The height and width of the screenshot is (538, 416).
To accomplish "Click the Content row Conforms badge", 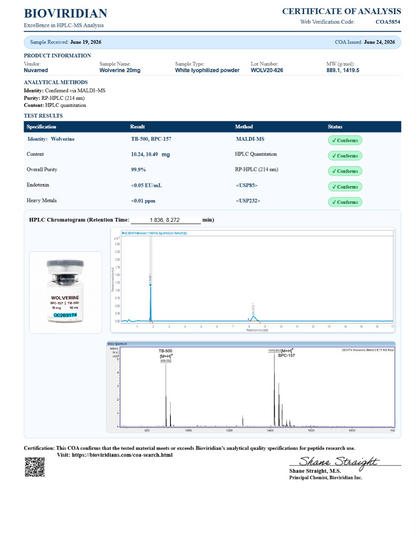I will [345, 156].
